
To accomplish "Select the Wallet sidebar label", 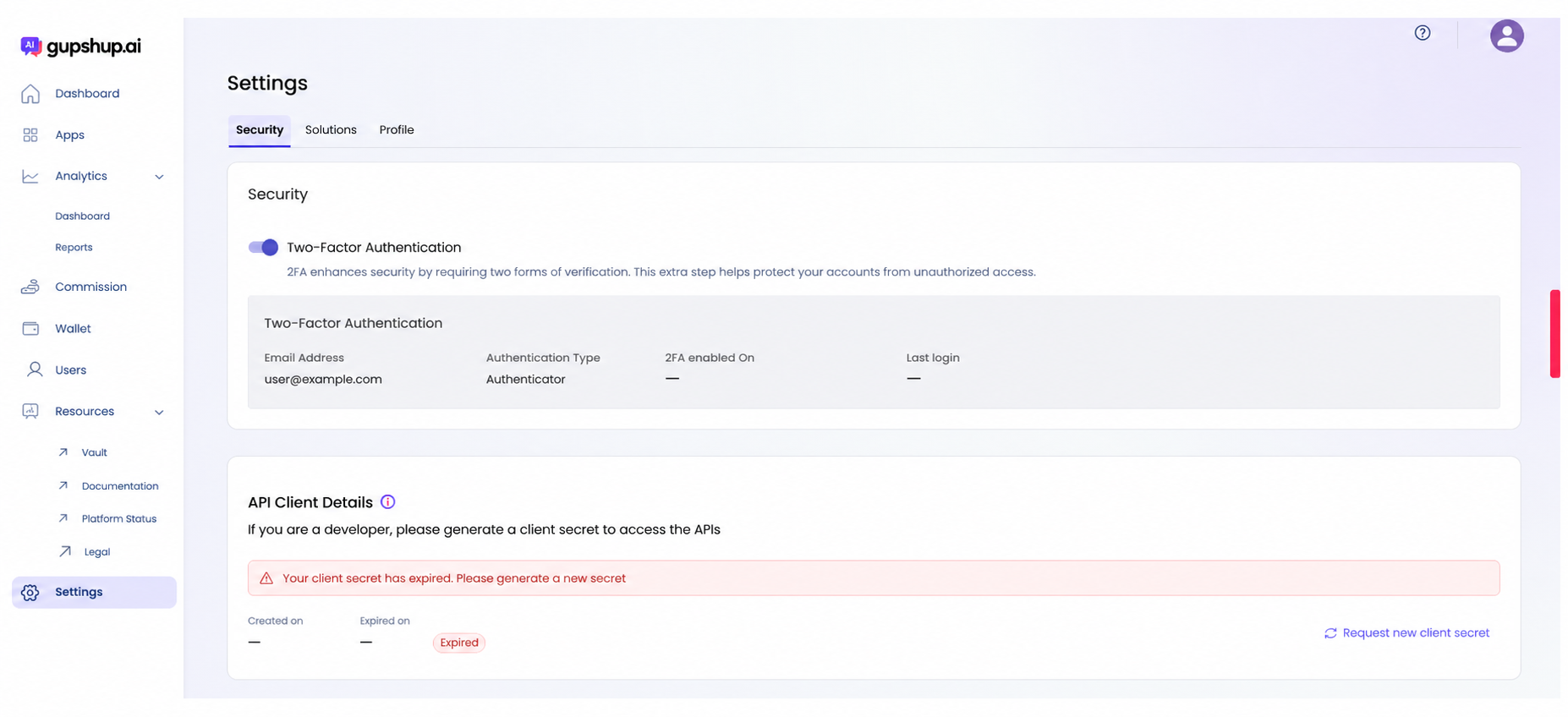I will point(73,328).
